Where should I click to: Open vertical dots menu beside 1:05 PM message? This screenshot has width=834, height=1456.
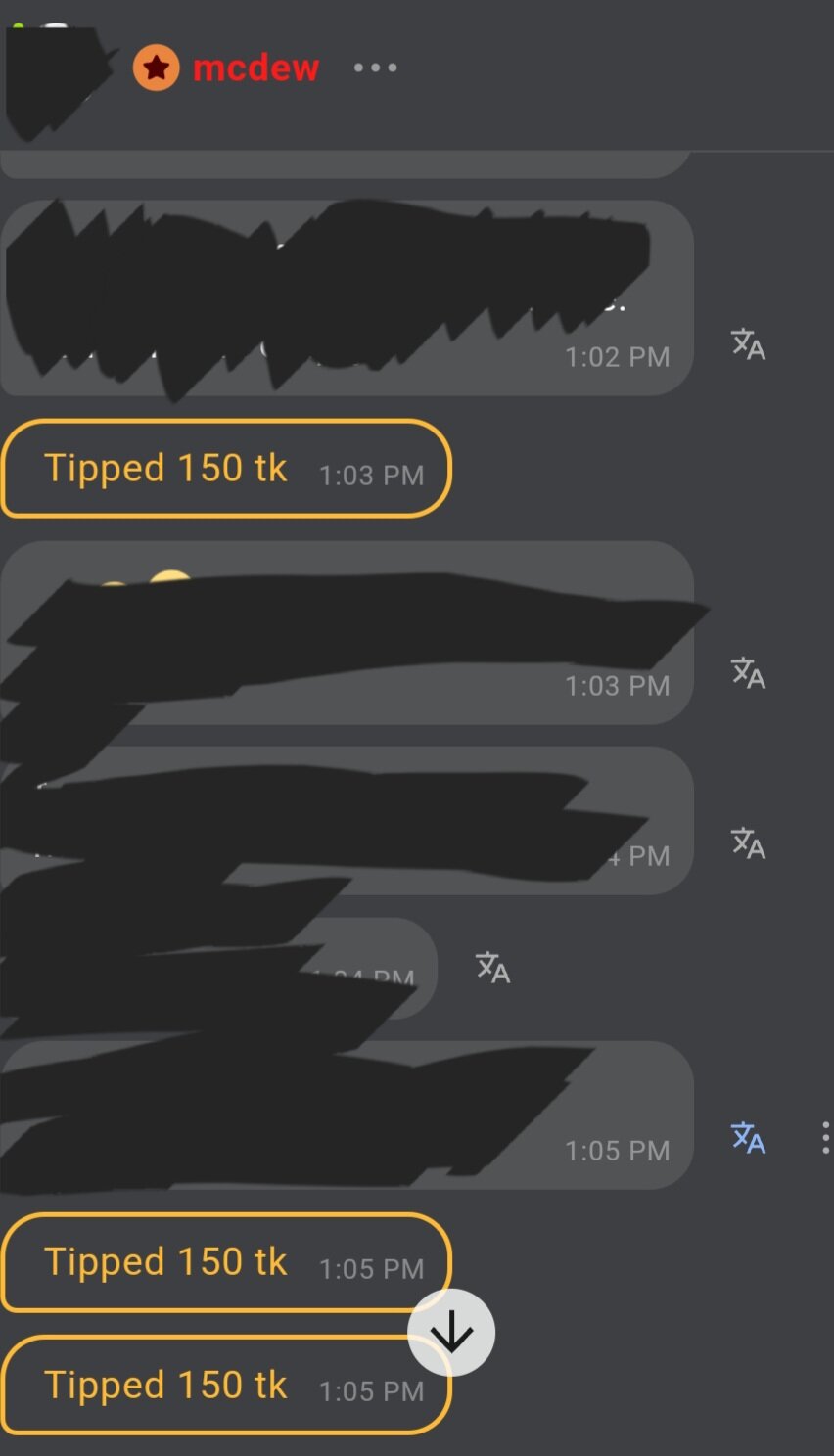pos(825,1138)
